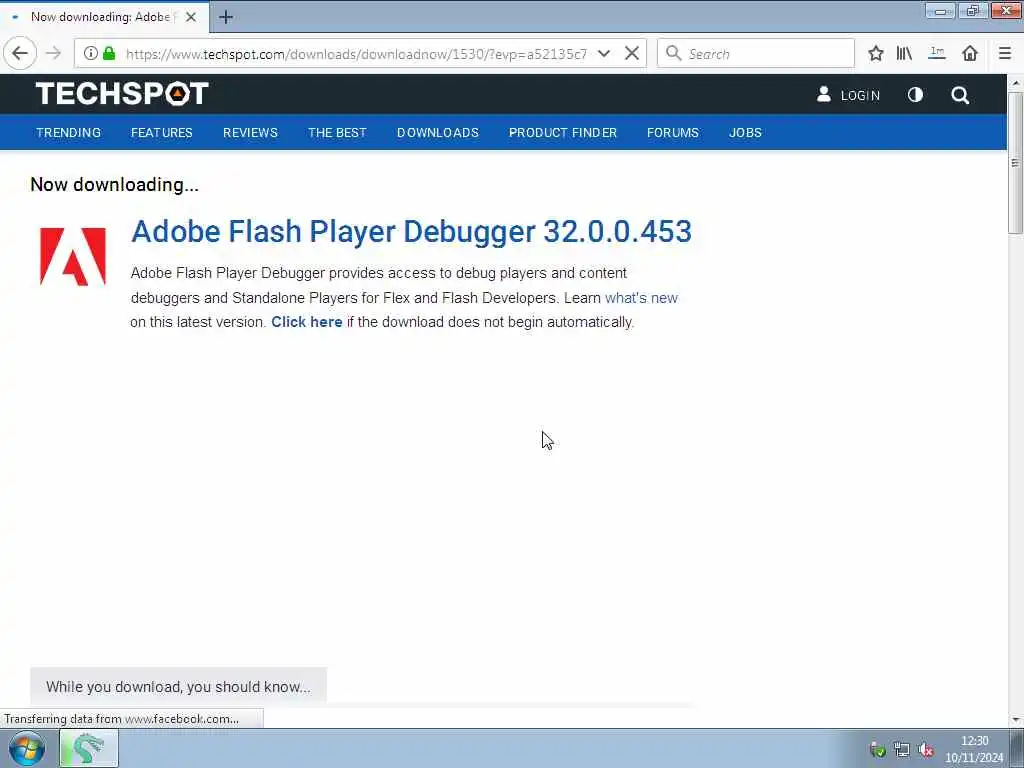Screen dimensions: 1024x768
Task: Click the green shield tray icon
Action: (x=878, y=750)
